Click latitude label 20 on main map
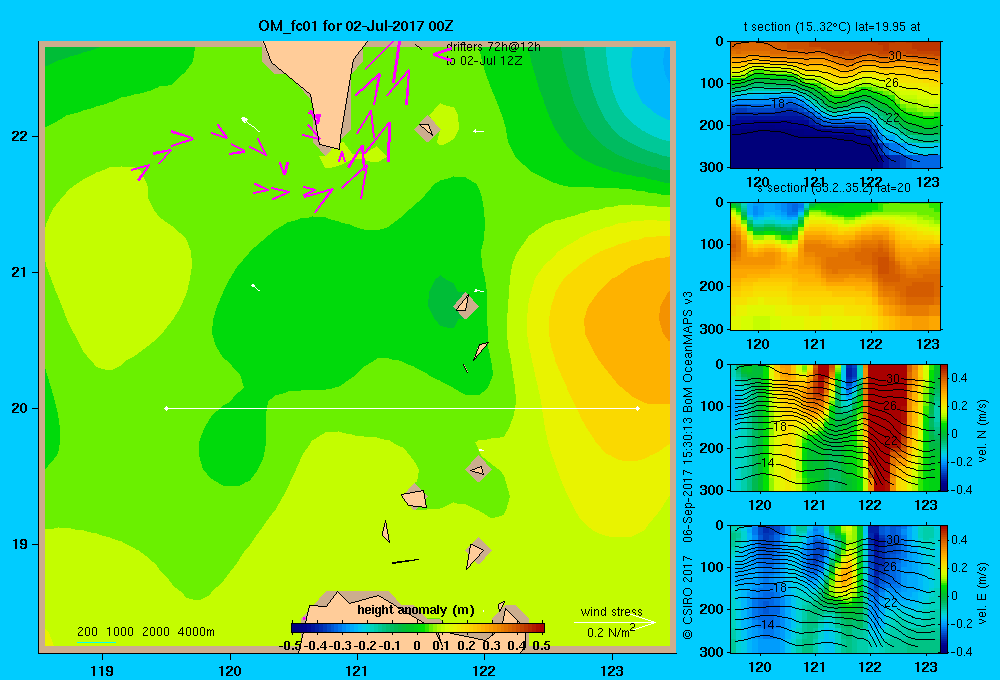1000x680 pixels. coord(20,408)
